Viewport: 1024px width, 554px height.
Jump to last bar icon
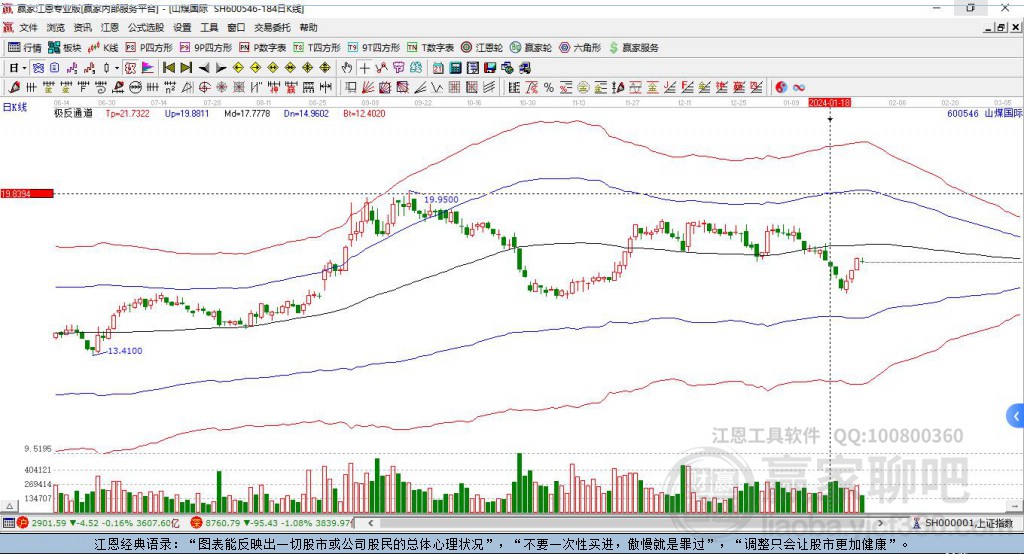[186, 68]
